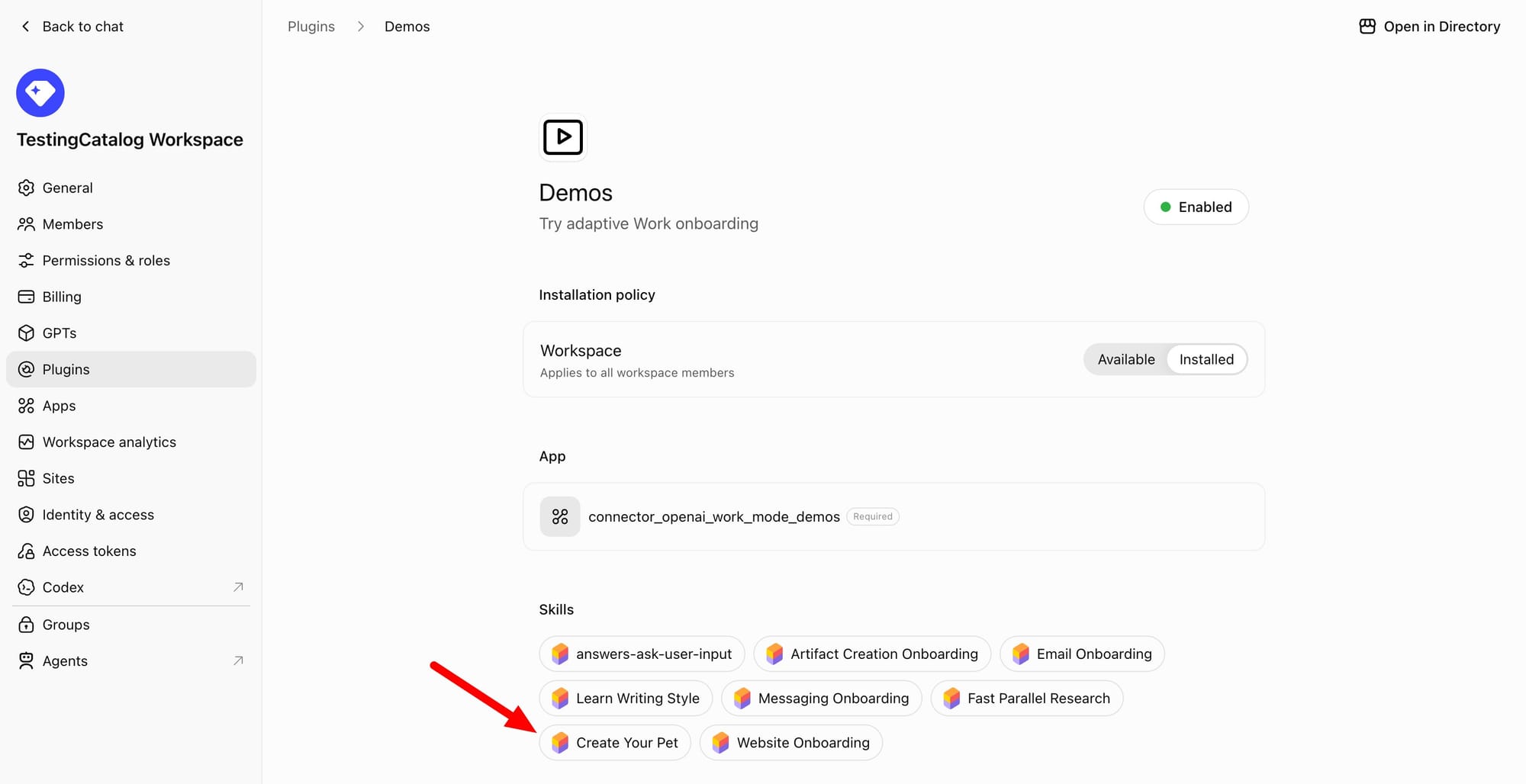Click the GPTs cube icon
The width and height of the screenshot is (1526, 784).
[x=26, y=333]
